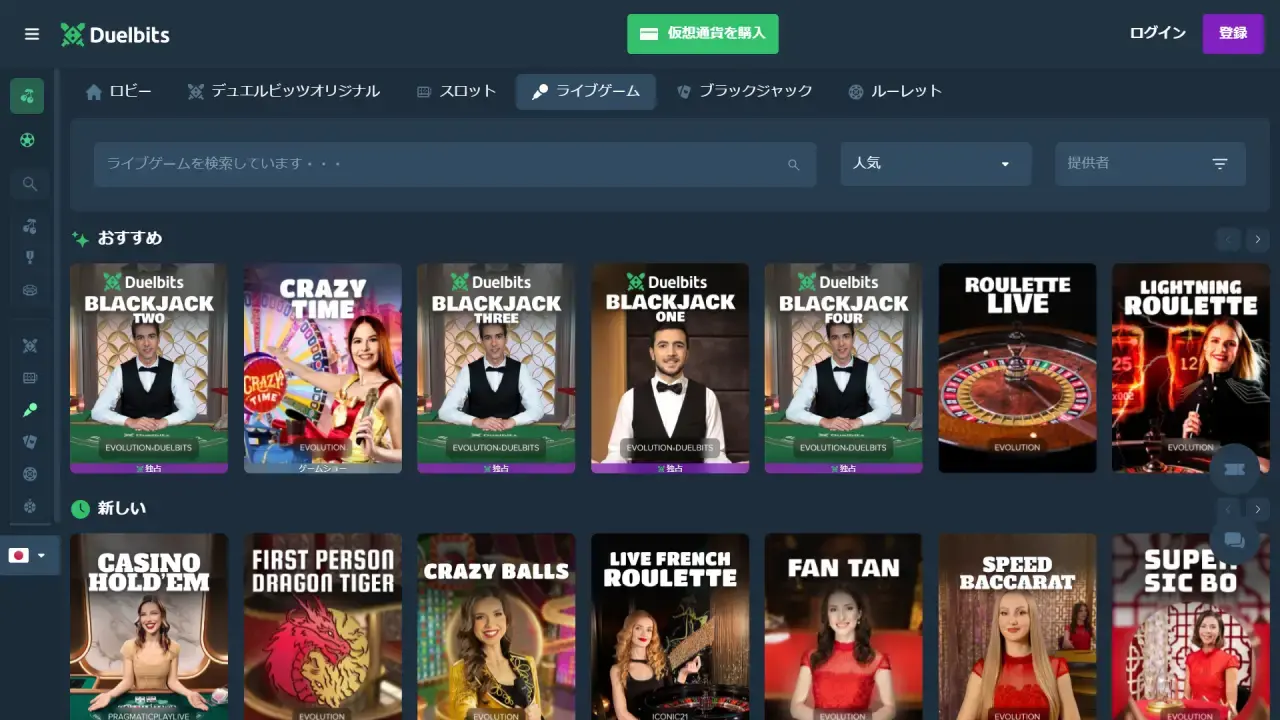
Task: Open the ブラックジャック tab
Action: tap(745, 92)
